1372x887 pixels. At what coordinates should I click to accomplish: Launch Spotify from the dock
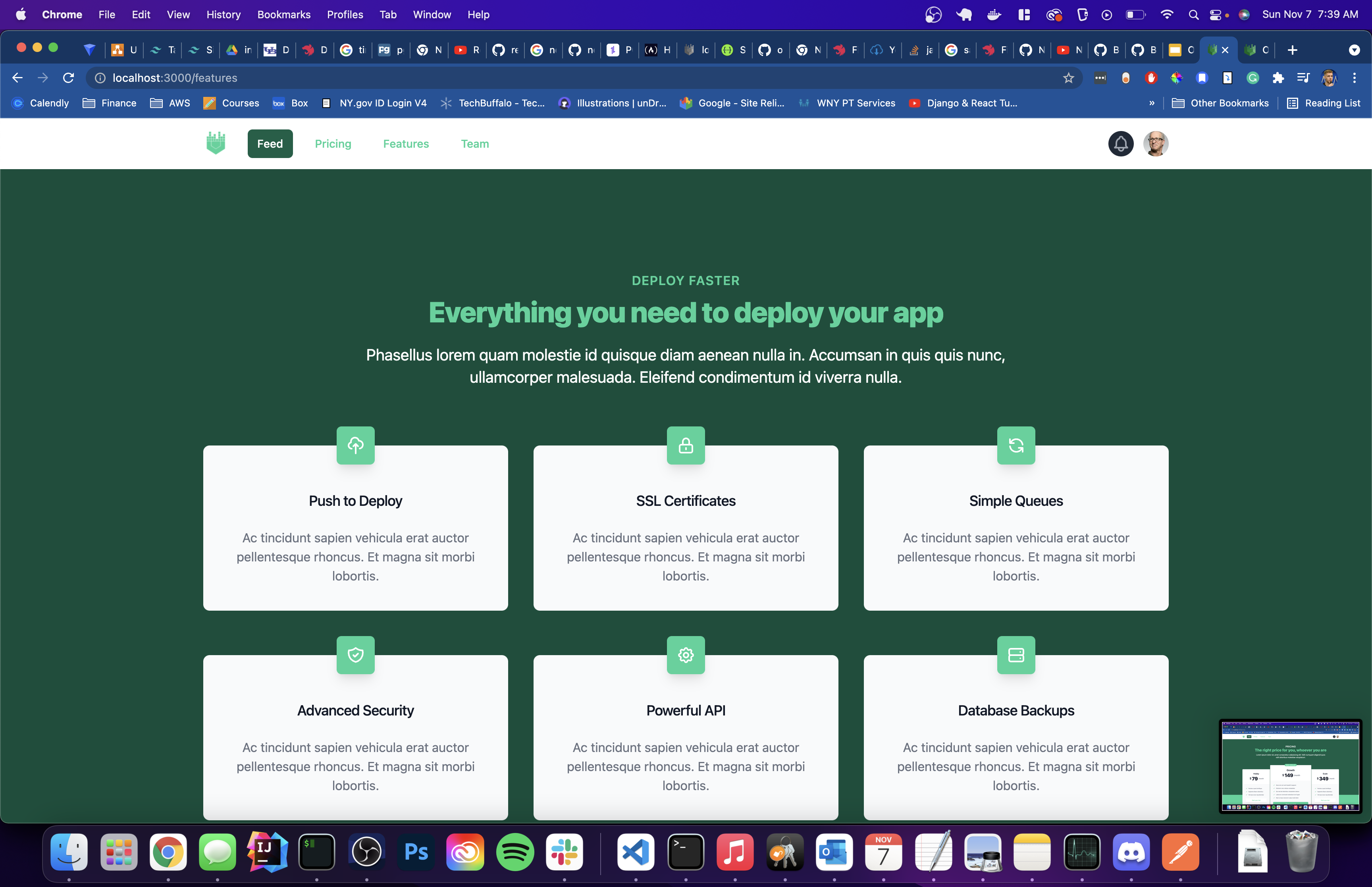(x=515, y=852)
